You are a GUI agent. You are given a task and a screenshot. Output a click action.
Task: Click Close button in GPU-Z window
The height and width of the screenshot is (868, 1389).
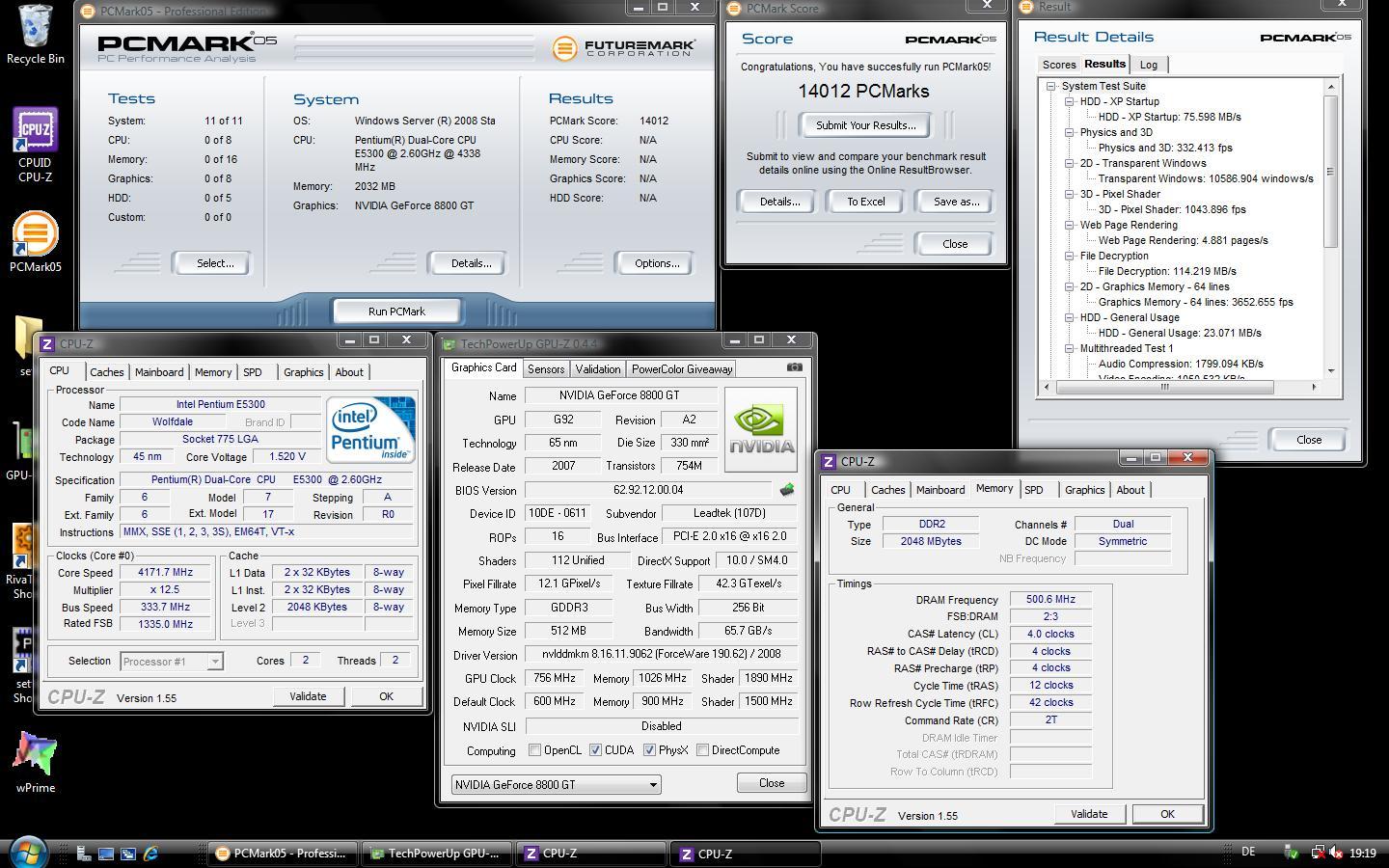(x=772, y=783)
